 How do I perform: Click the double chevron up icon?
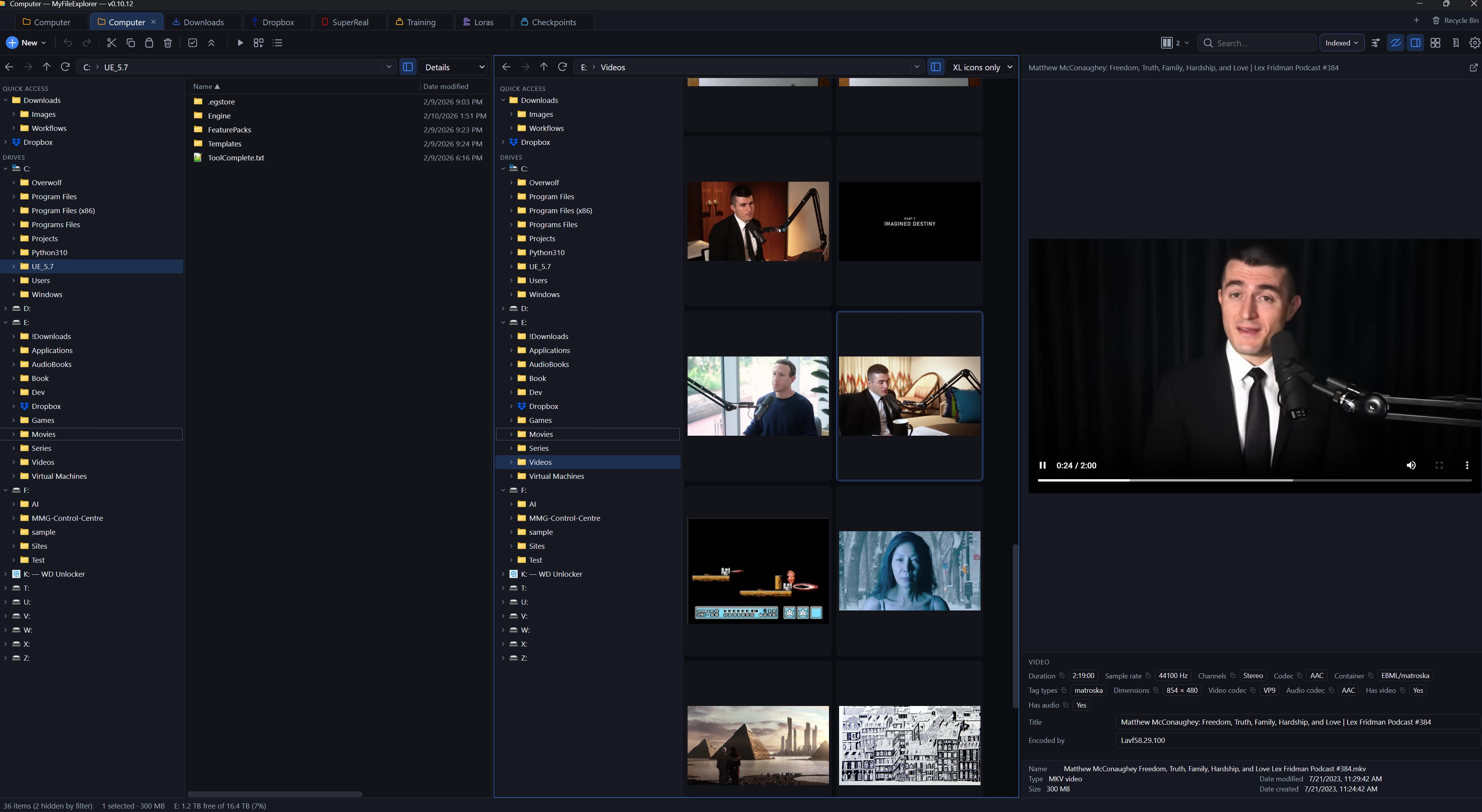coord(211,43)
